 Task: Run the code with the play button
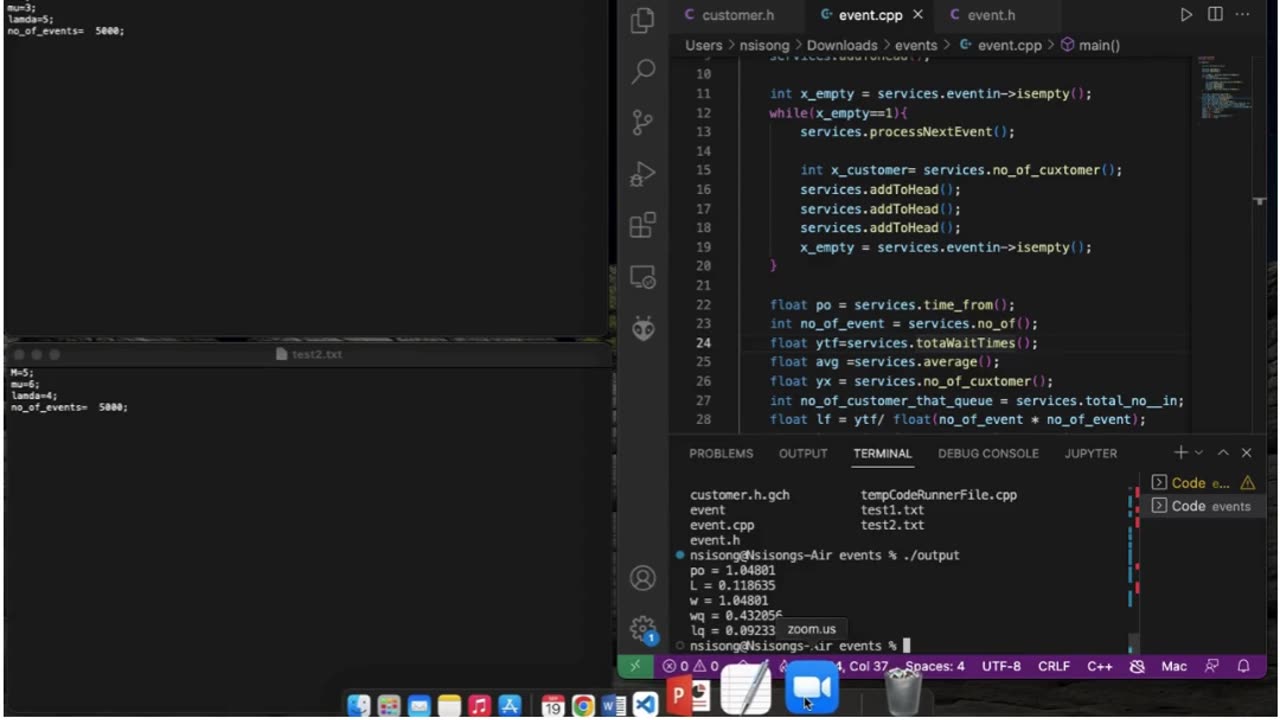click(1186, 15)
